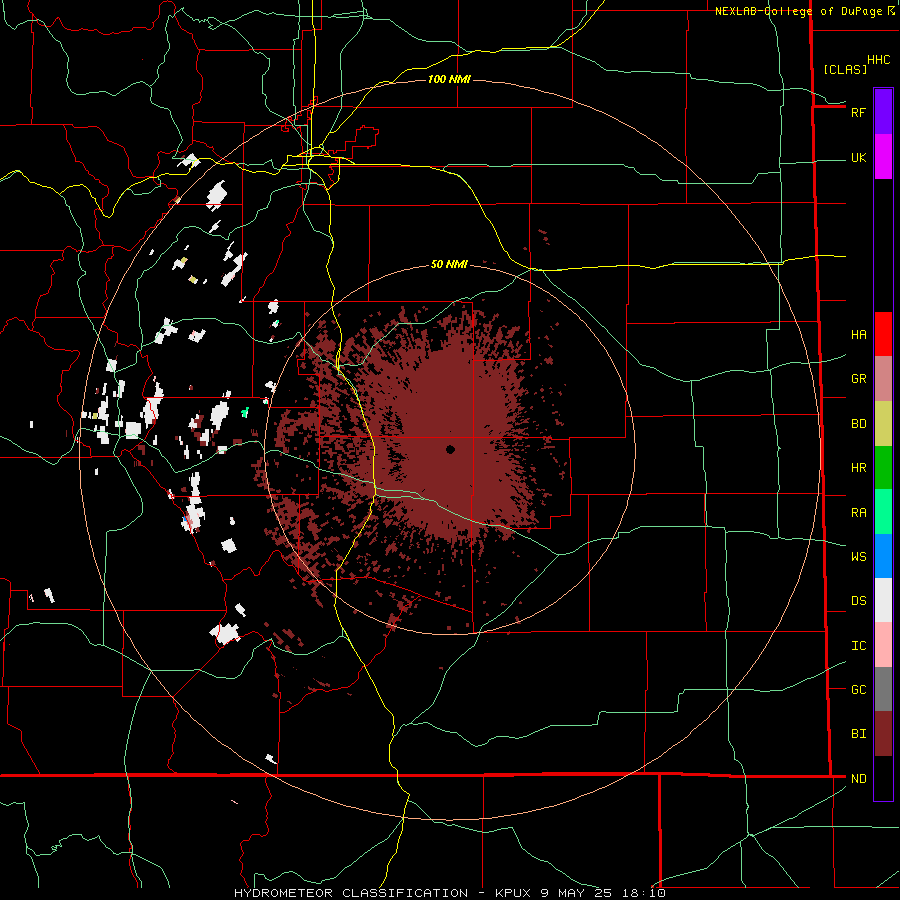Viewport: 900px width, 900px height.
Task: Click the DS white legend color swatch
Action: pos(883,600)
